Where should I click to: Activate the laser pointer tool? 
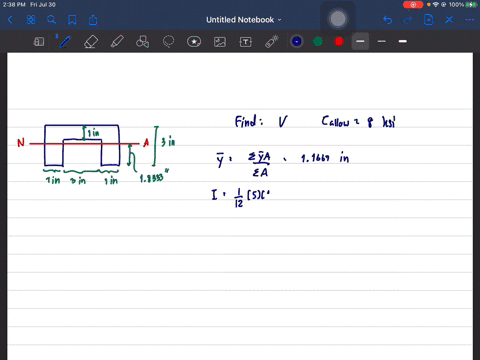(272, 42)
